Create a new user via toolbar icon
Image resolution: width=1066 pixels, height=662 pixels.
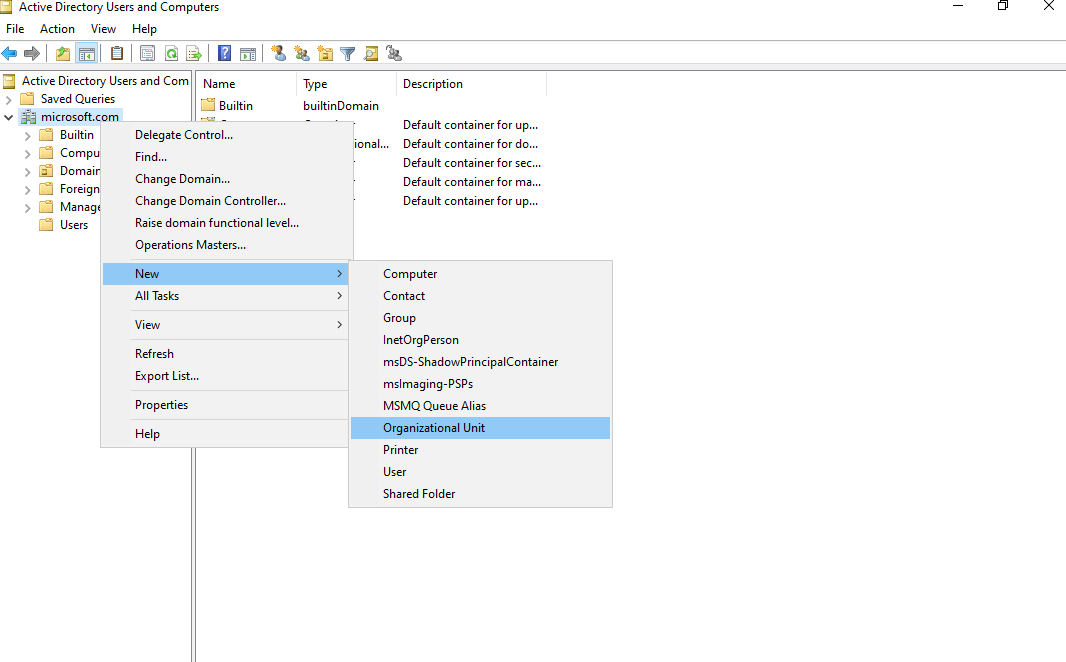coord(278,53)
